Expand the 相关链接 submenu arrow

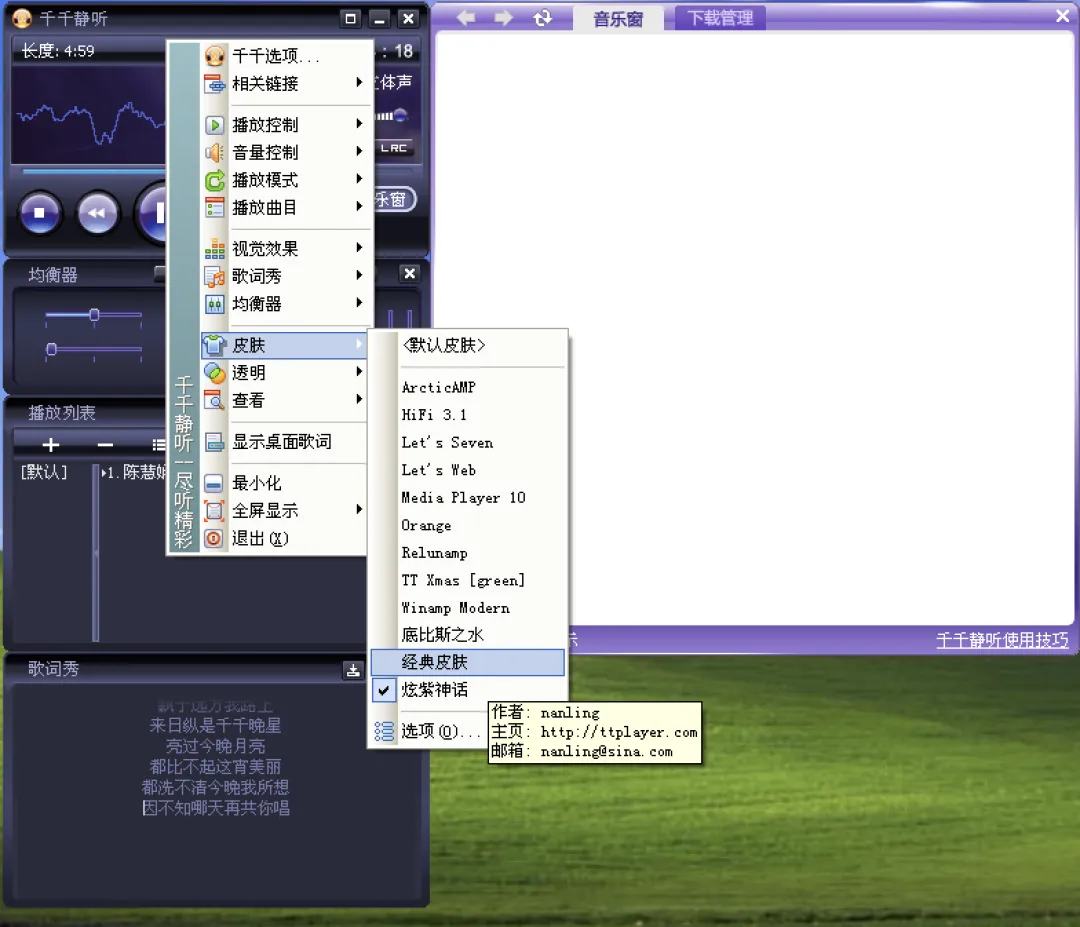coord(359,83)
